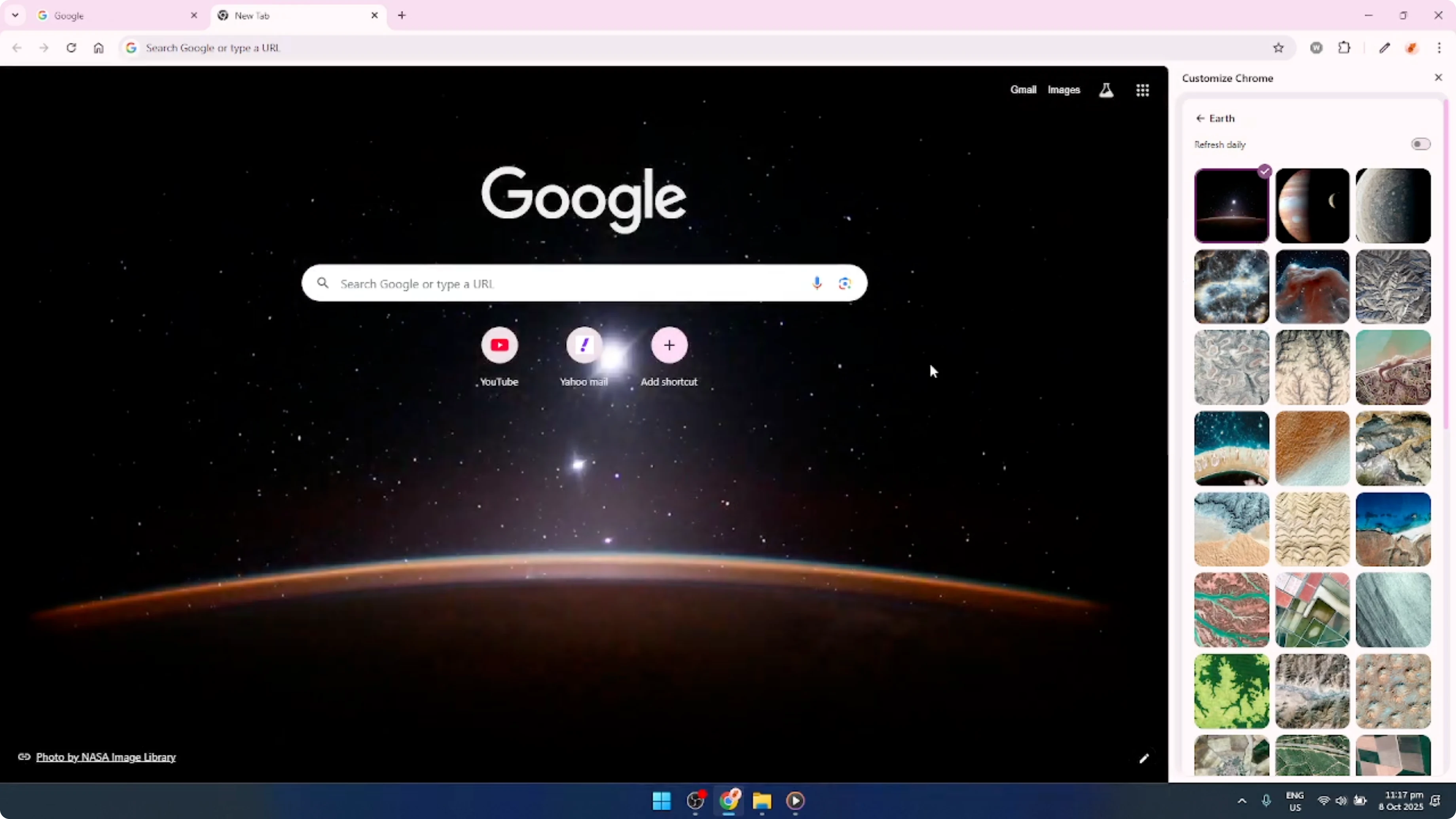
Task: Open the Google apps launcher grid
Action: (x=1142, y=89)
